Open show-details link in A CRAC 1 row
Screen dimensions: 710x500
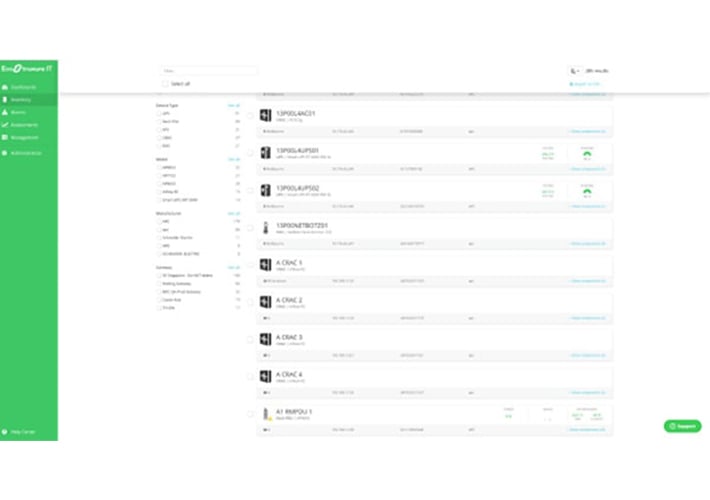pos(587,281)
